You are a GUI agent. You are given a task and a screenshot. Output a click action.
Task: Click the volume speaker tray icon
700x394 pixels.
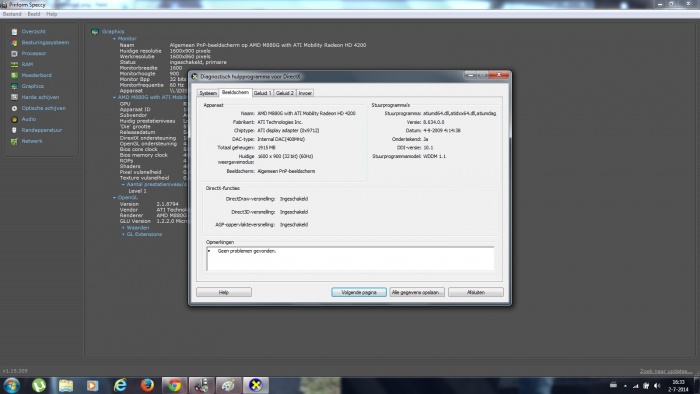coord(657,386)
